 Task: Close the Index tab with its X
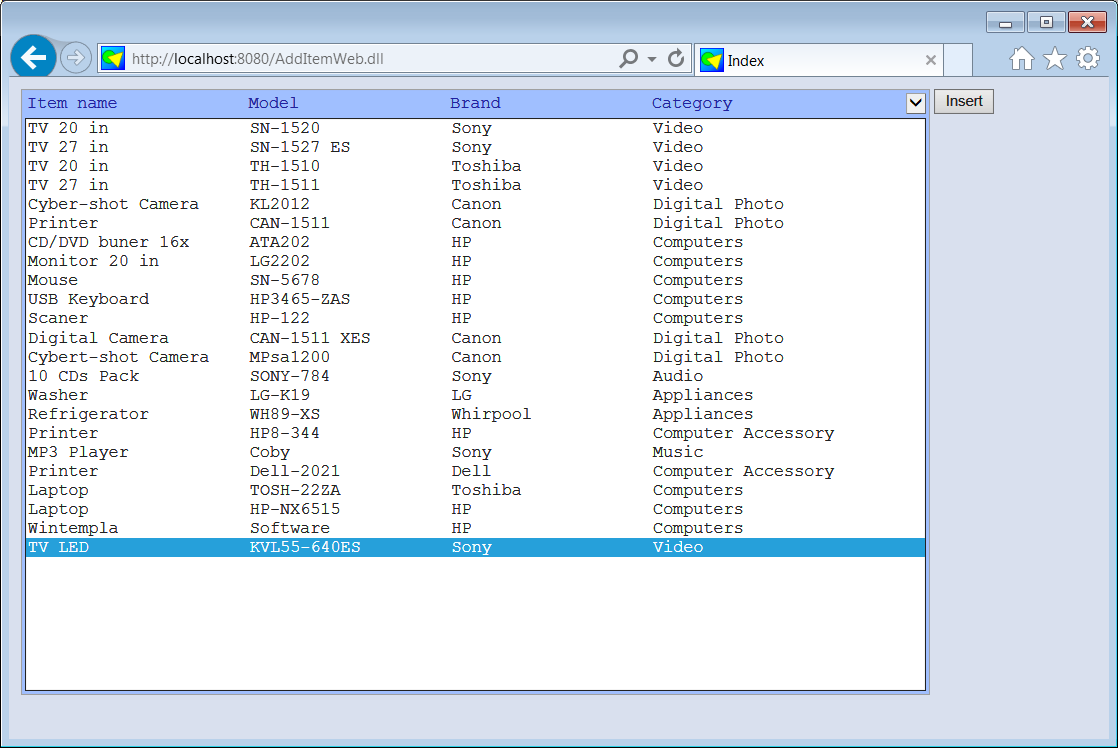[930, 61]
